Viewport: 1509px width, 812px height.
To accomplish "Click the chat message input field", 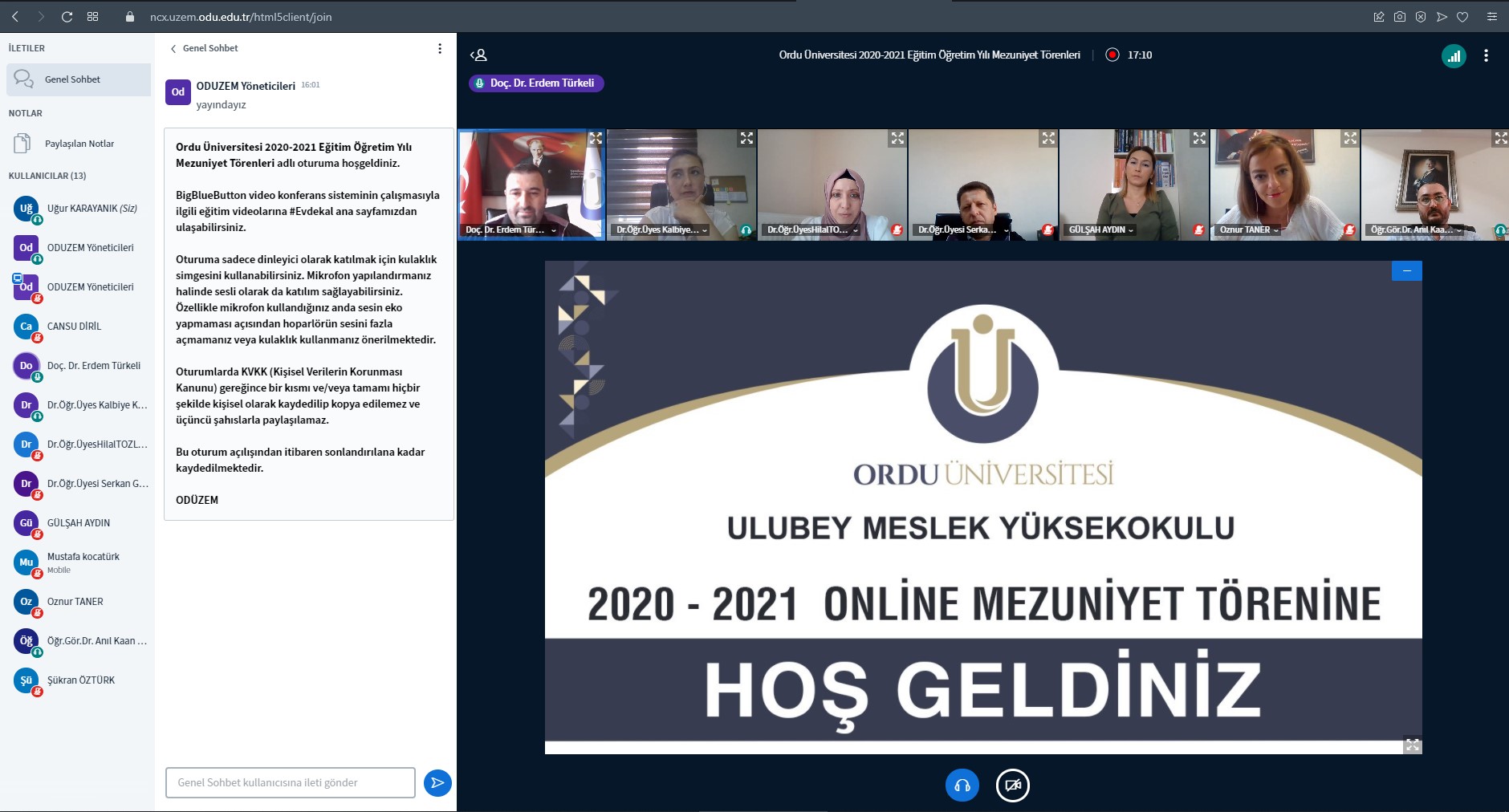I will 291,782.
